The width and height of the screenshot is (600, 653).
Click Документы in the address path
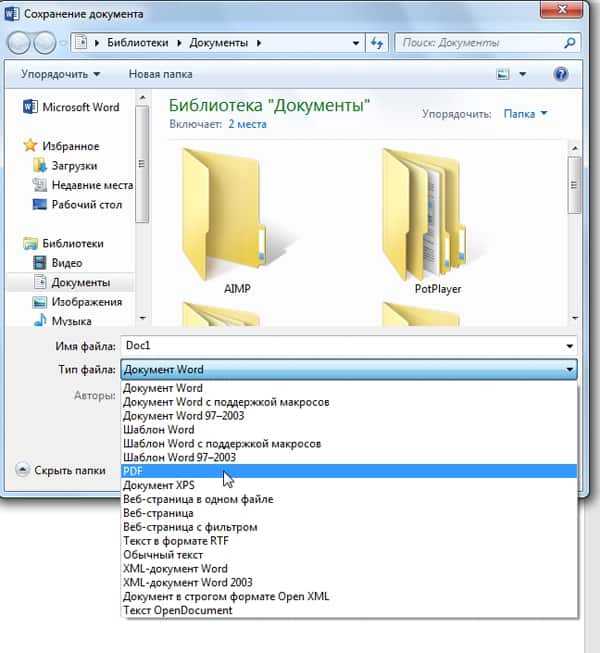(219, 43)
